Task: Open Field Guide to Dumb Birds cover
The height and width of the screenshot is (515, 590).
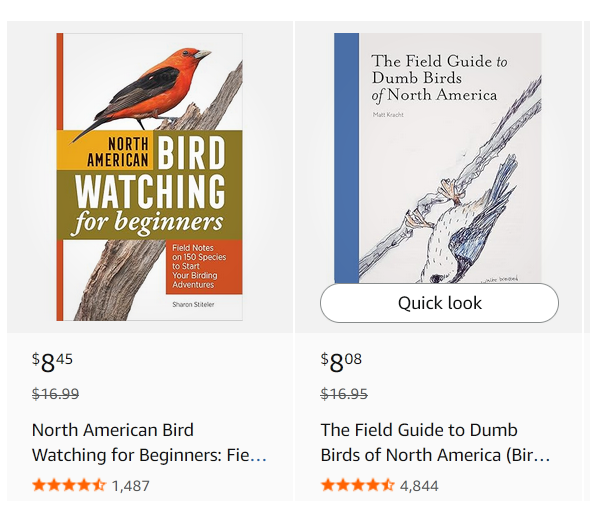Action: (438, 158)
